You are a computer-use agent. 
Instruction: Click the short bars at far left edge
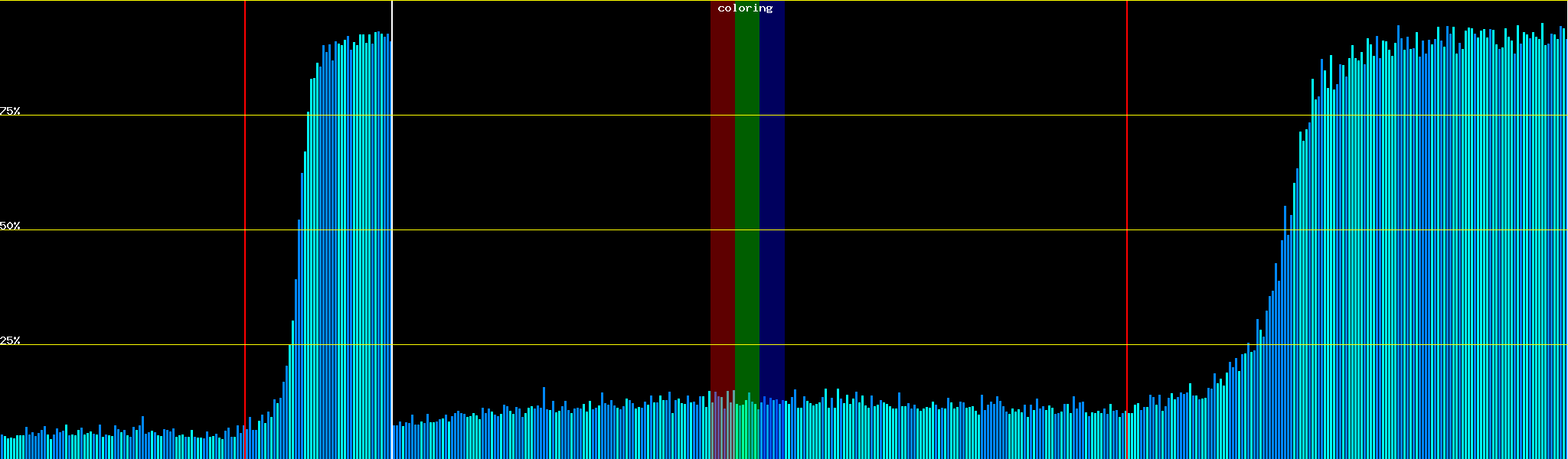pos(9,448)
